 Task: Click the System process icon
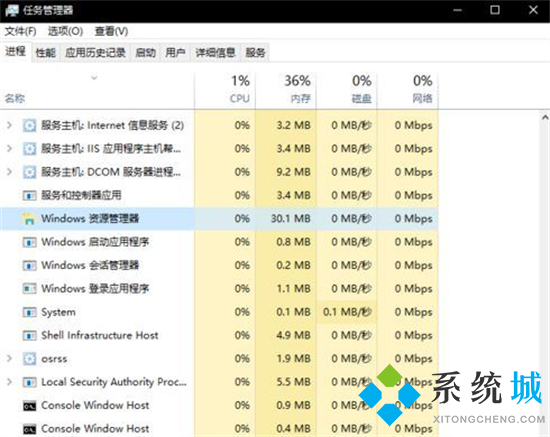pos(29,312)
